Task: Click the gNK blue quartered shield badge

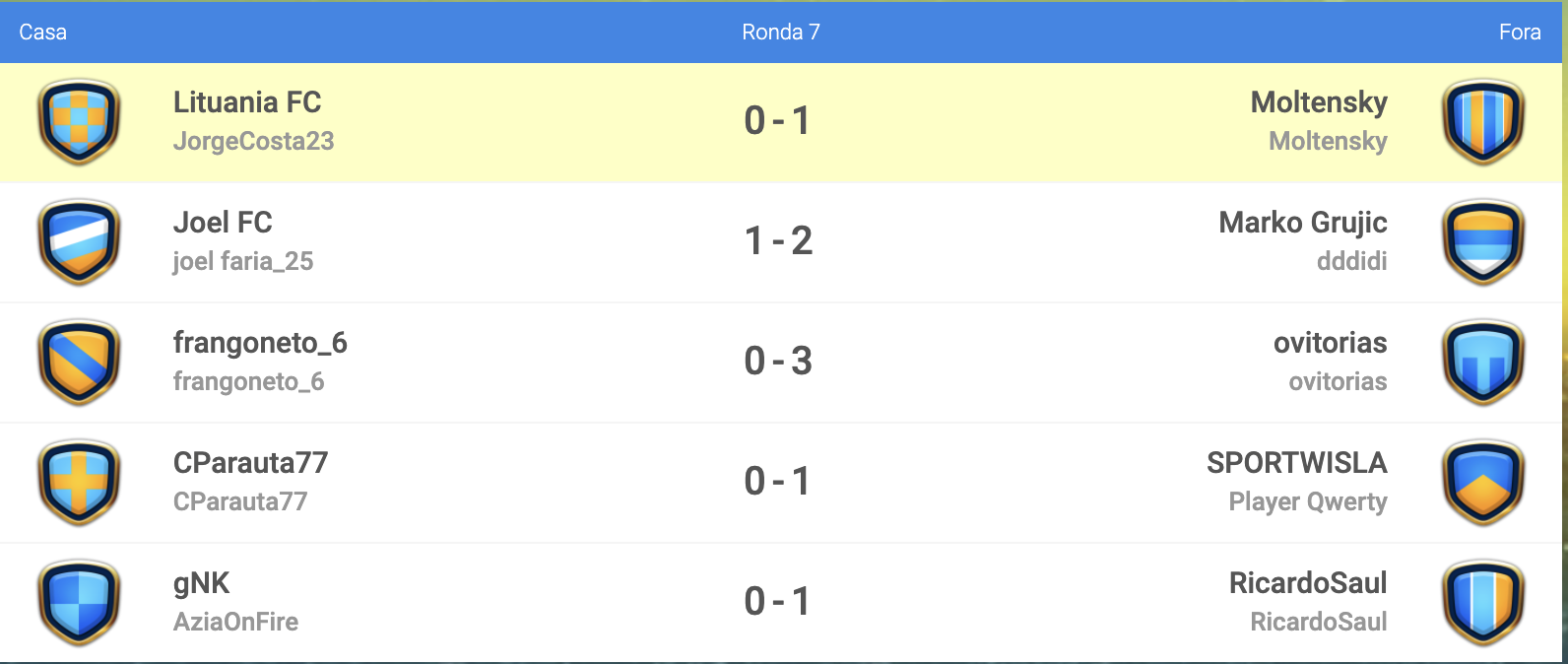Action: [x=79, y=603]
